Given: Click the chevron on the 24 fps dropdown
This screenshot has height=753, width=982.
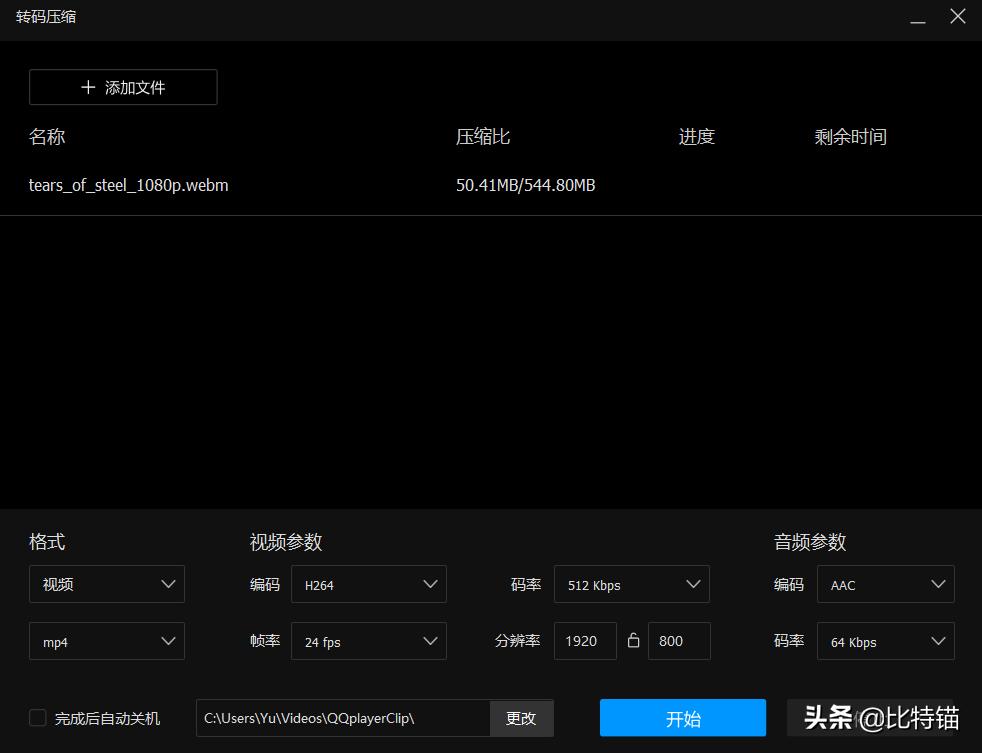Looking at the screenshot, I should pos(430,641).
